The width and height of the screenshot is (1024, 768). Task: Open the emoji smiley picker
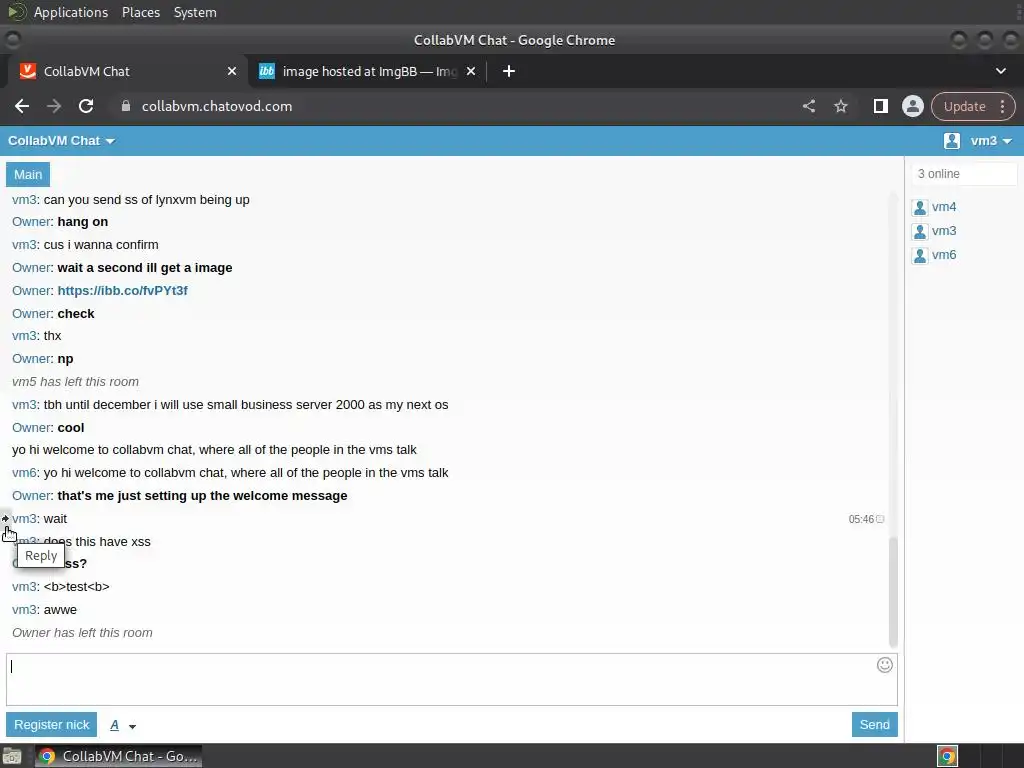tap(884, 665)
